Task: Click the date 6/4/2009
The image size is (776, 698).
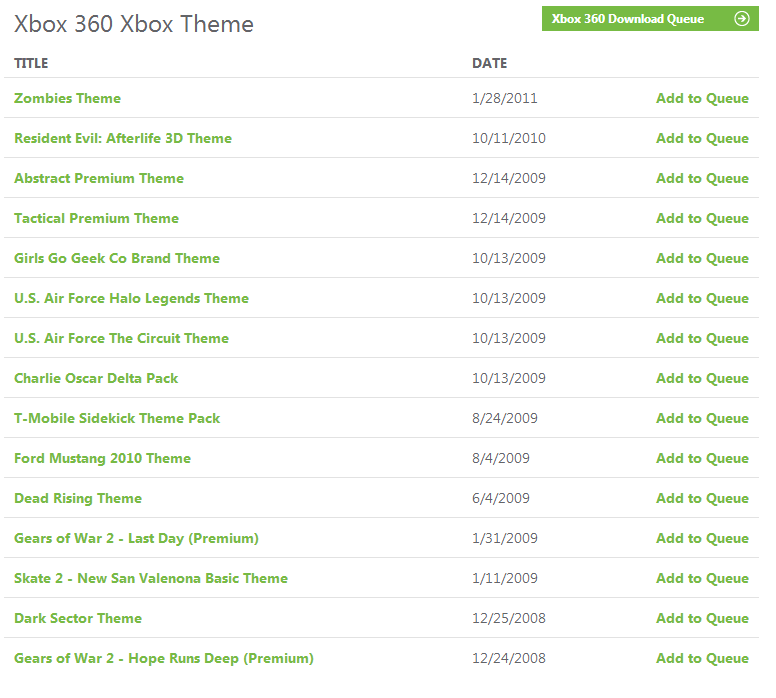Action: tap(501, 499)
